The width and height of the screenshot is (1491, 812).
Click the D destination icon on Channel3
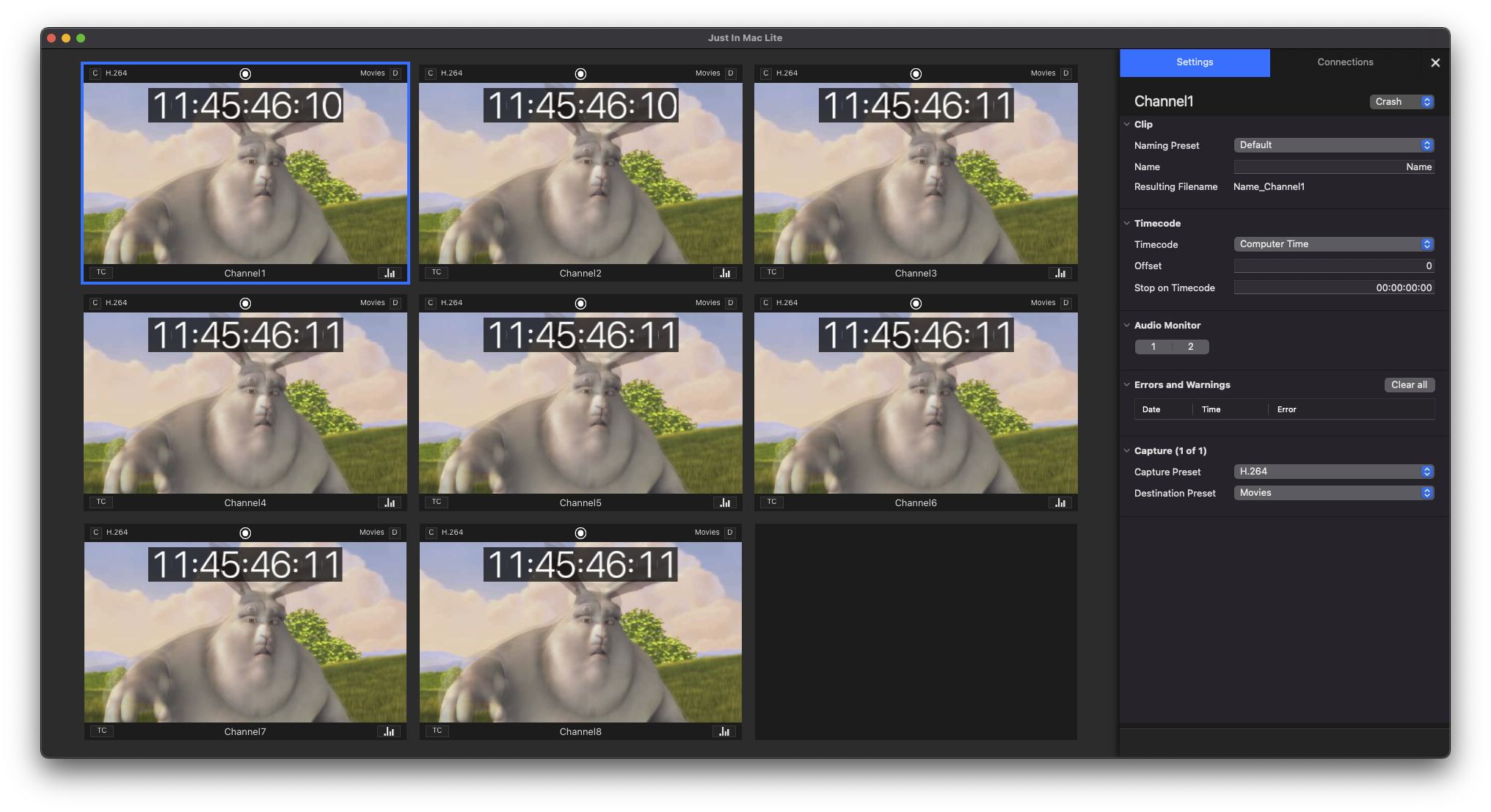[1066, 73]
